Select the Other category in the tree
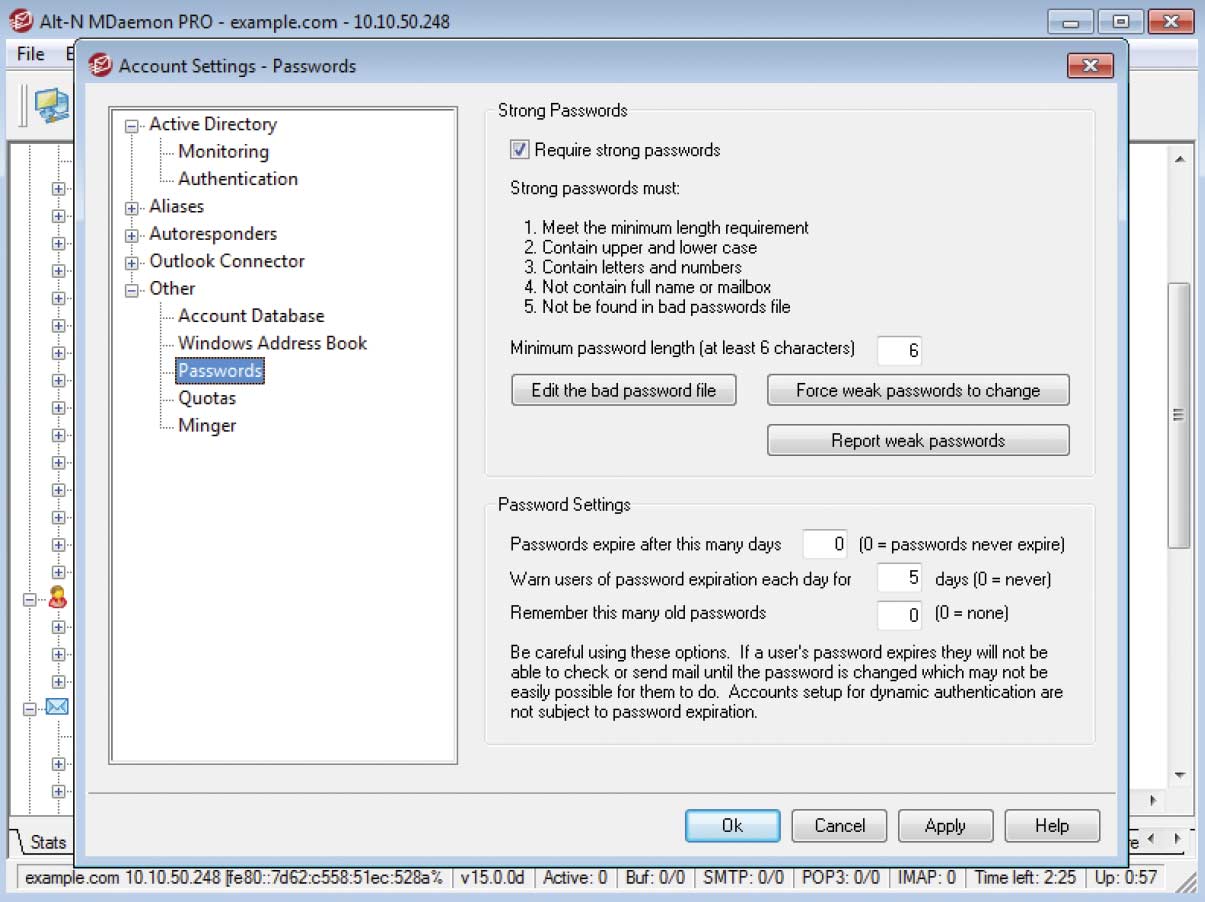Viewport: 1205px width, 902px height. [x=172, y=288]
